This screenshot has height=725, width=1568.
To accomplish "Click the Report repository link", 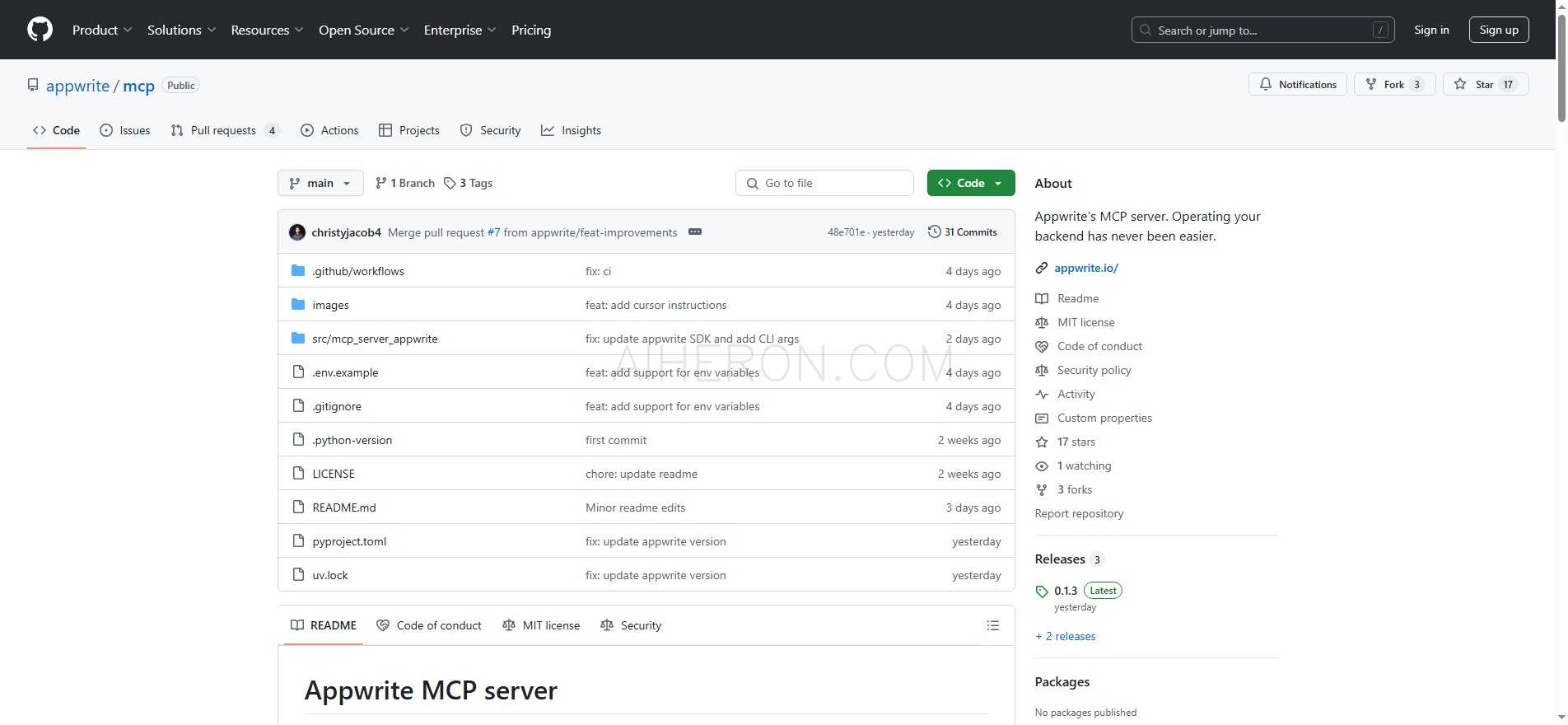I will [x=1079, y=513].
